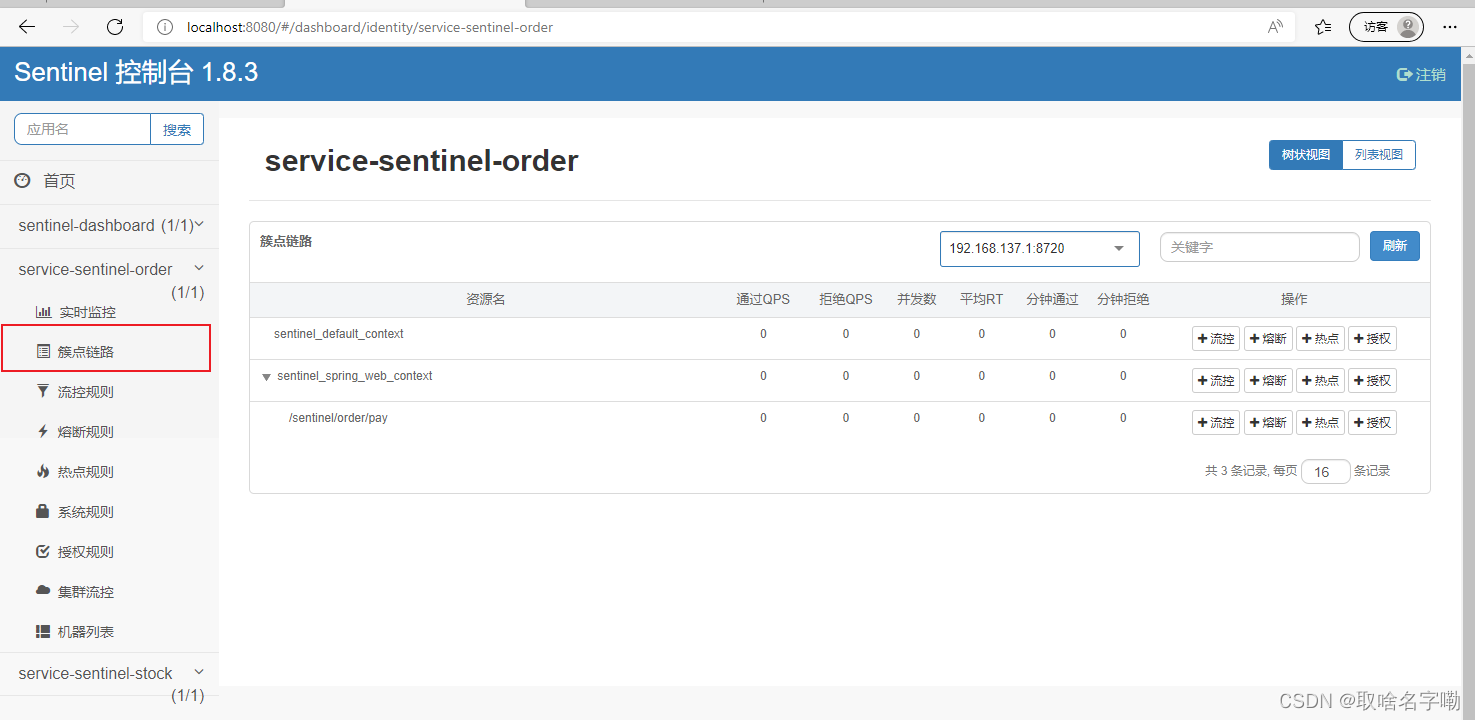Click the 通过QPS column header
The height and width of the screenshot is (720, 1475).
[x=763, y=300]
